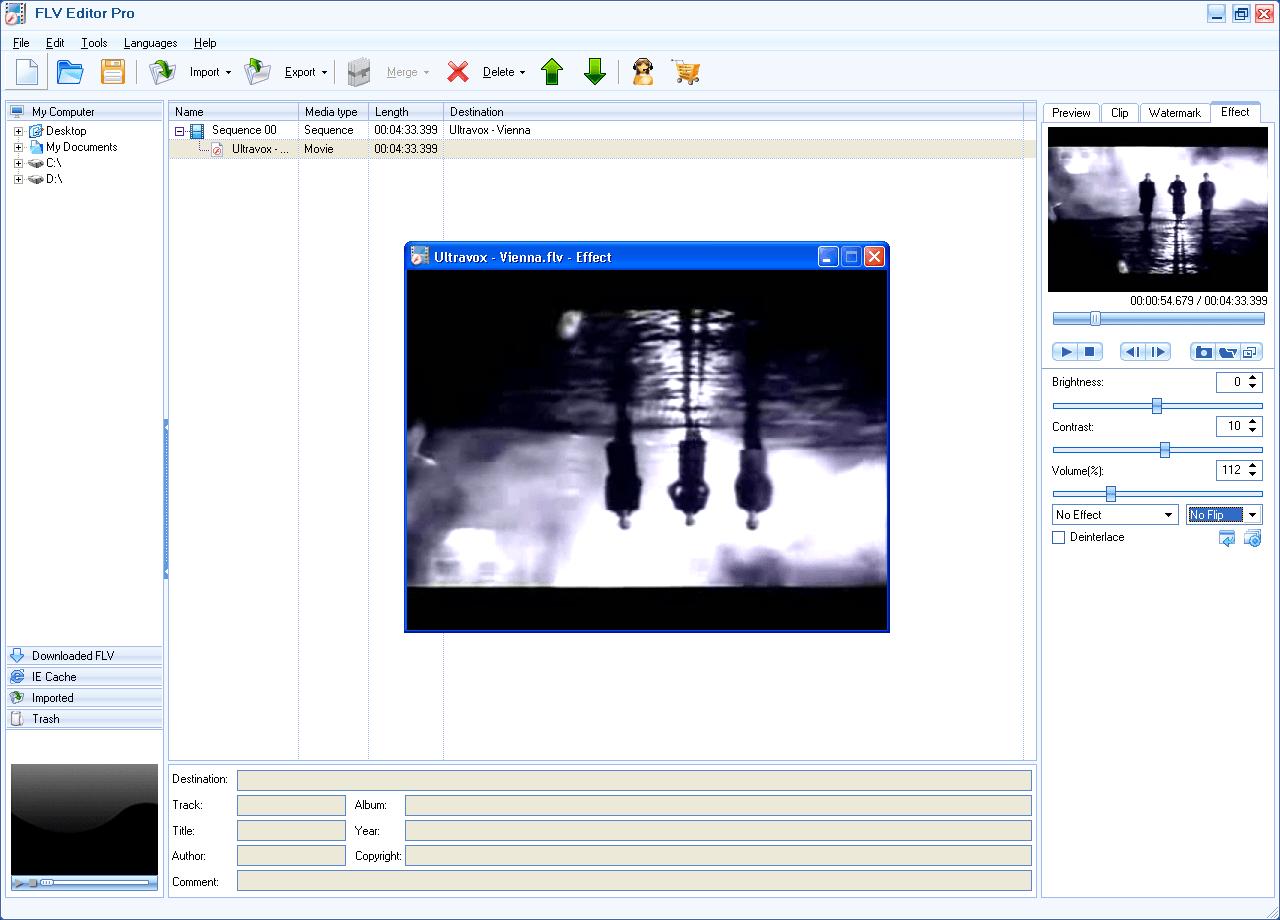
Task: Click the apply-to-all gear icon beside Deinterlace
Action: (x=1252, y=539)
